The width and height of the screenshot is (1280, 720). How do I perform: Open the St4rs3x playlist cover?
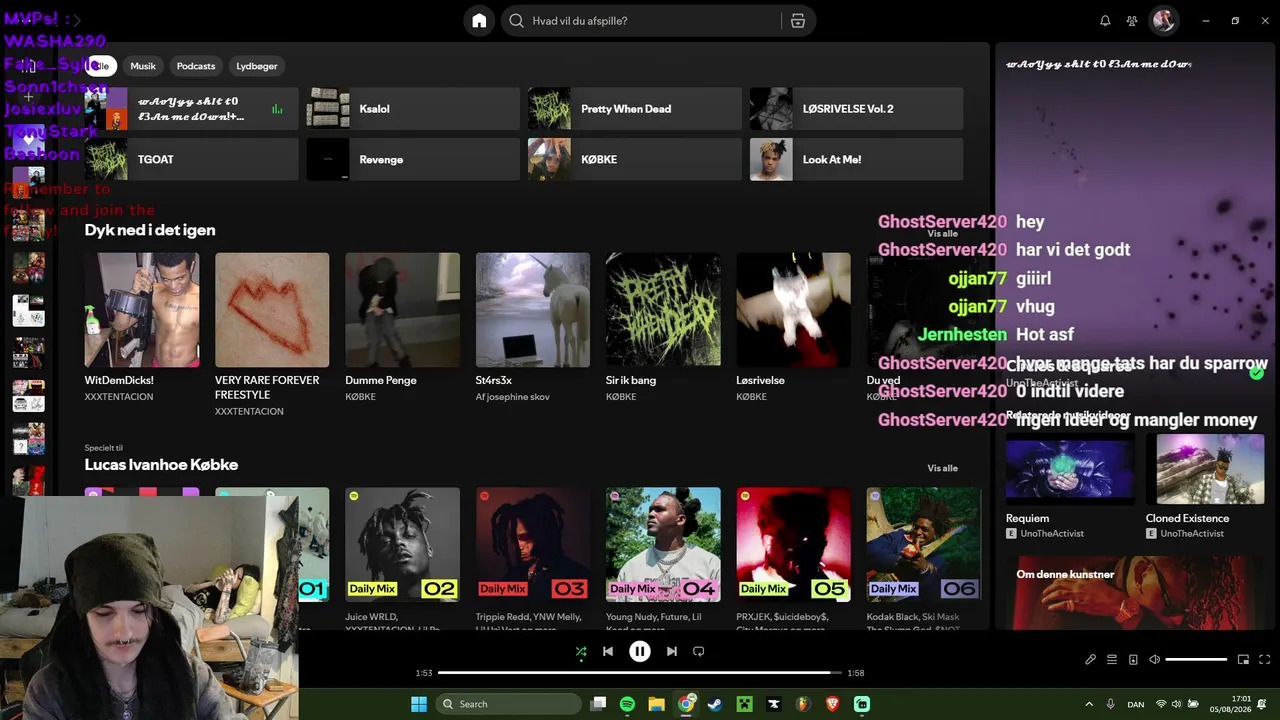pyautogui.click(x=533, y=310)
